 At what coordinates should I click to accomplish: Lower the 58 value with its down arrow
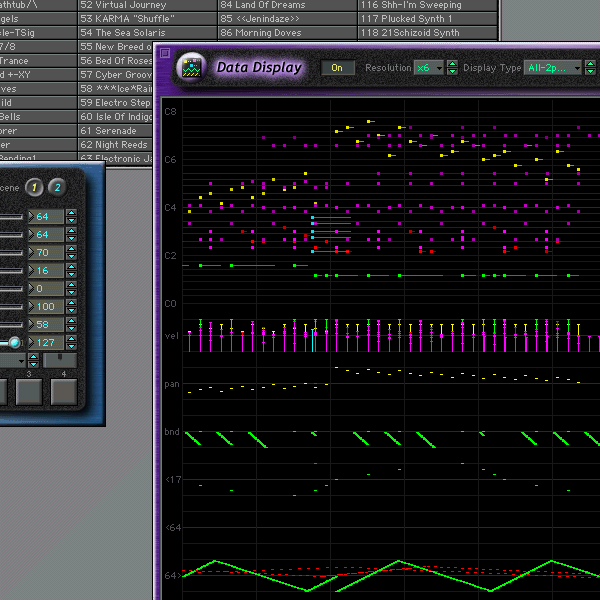click(71, 328)
